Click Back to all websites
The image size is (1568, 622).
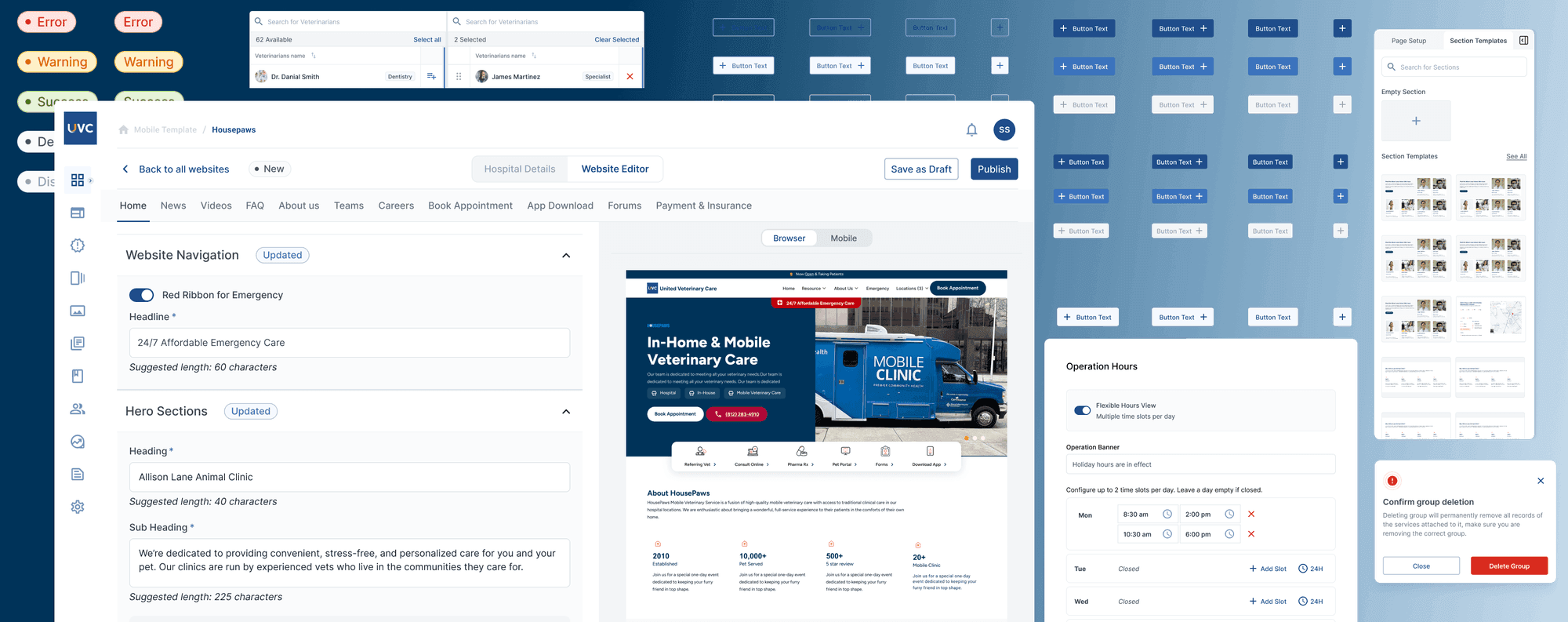(x=176, y=169)
